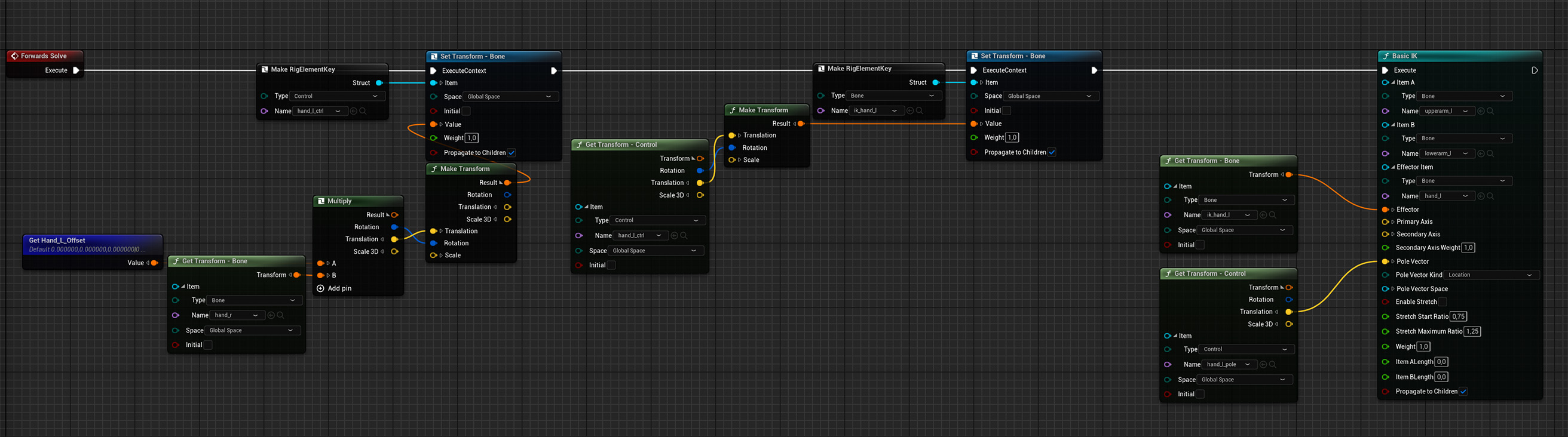Click Add pin on the Multiply node
Screen dimensions: 1568x437
pyautogui.click(x=334, y=289)
